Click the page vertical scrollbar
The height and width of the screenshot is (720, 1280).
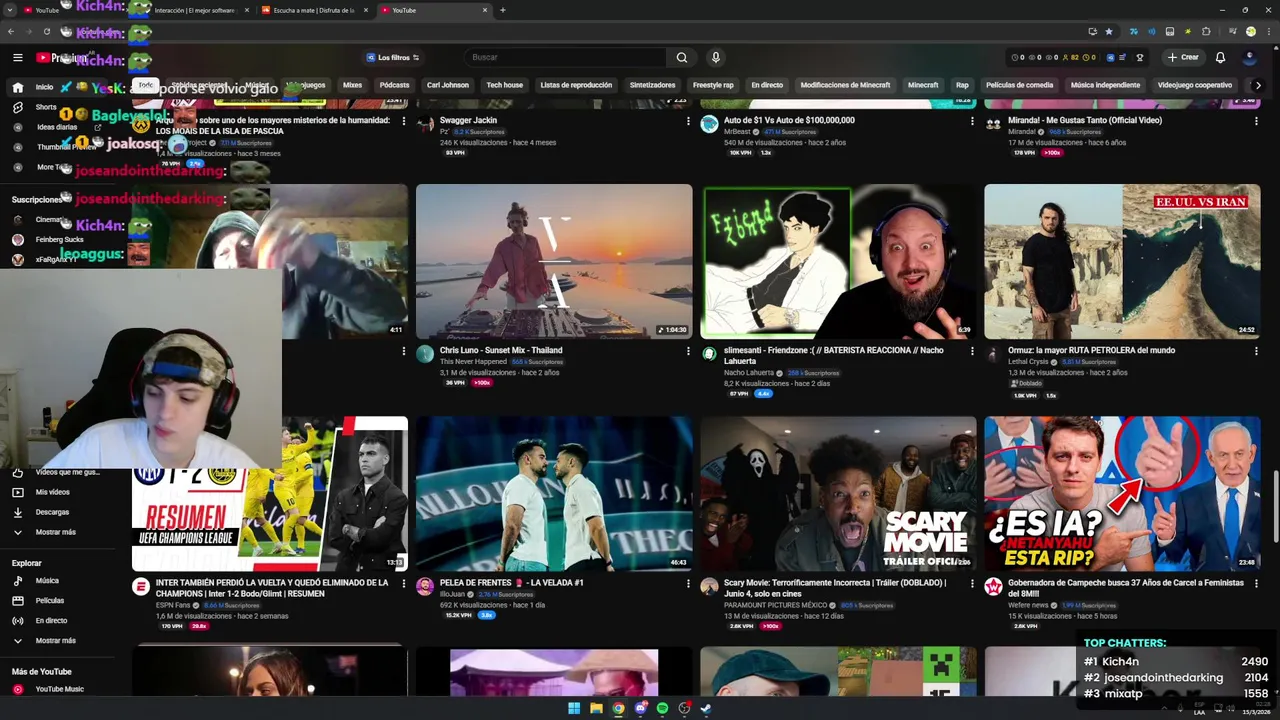pyautogui.click(x=1275, y=508)
